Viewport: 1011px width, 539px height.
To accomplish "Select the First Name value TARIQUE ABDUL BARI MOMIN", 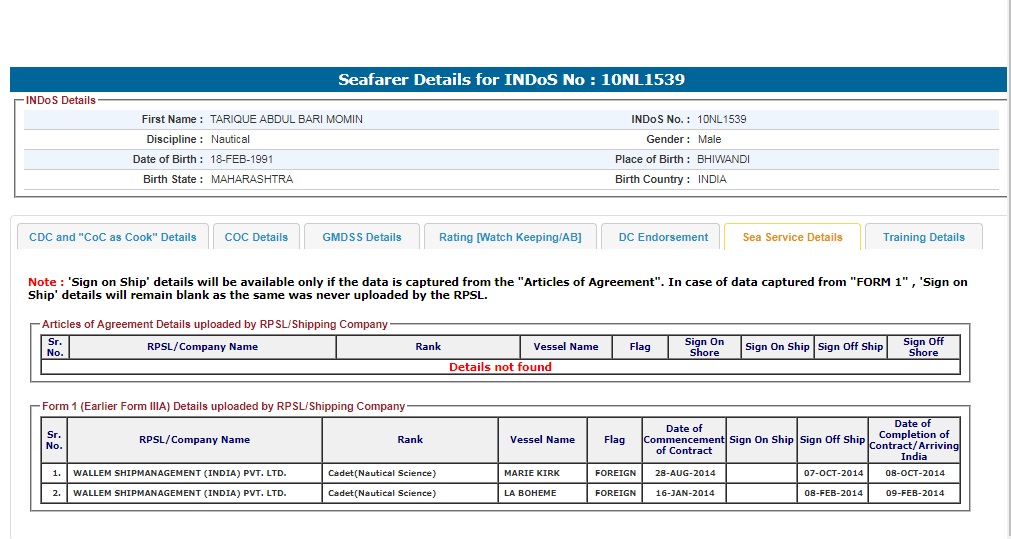I will (286, 119).
